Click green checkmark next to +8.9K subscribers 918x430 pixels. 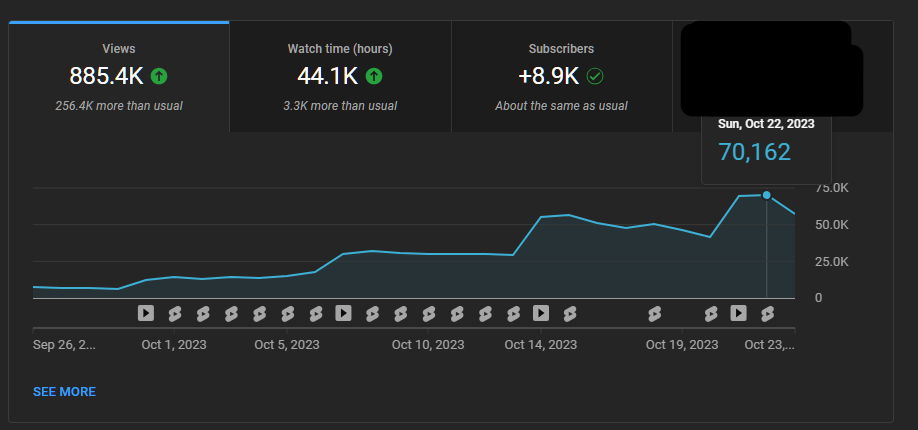coord(595,75)
